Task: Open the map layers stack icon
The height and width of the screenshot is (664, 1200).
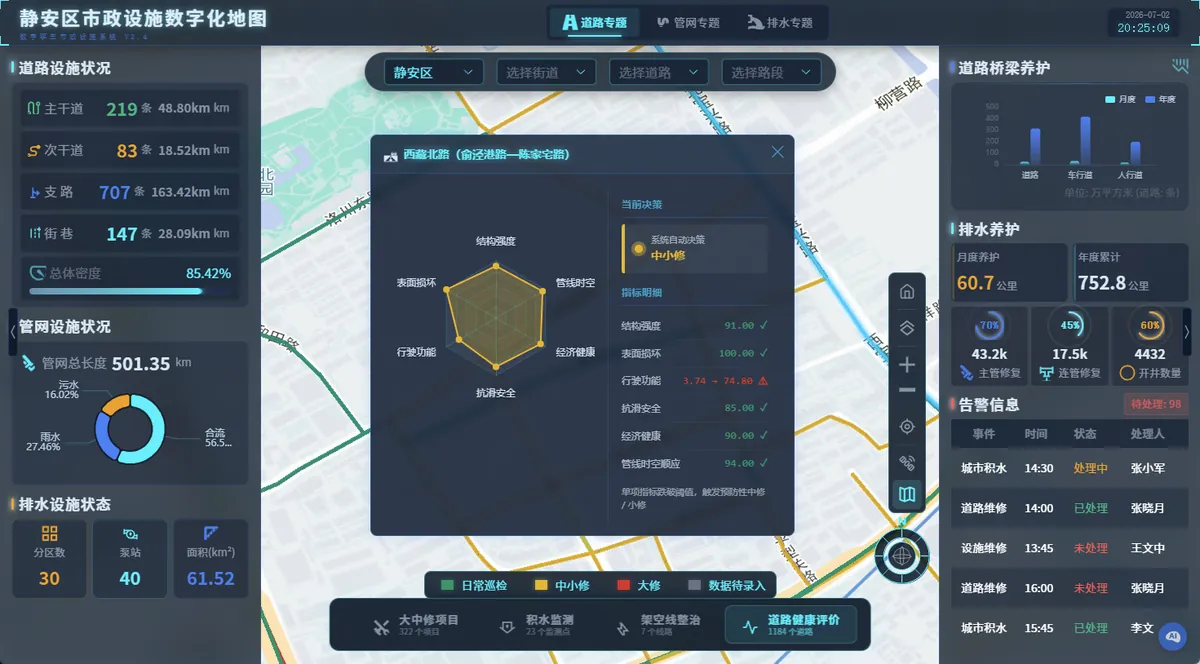Action: point(907,327)
